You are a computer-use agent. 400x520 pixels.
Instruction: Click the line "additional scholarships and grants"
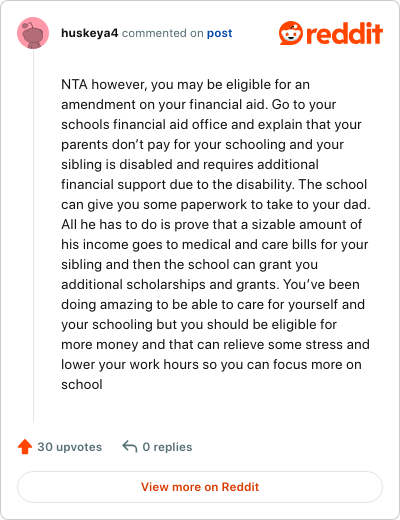point(169,284)
